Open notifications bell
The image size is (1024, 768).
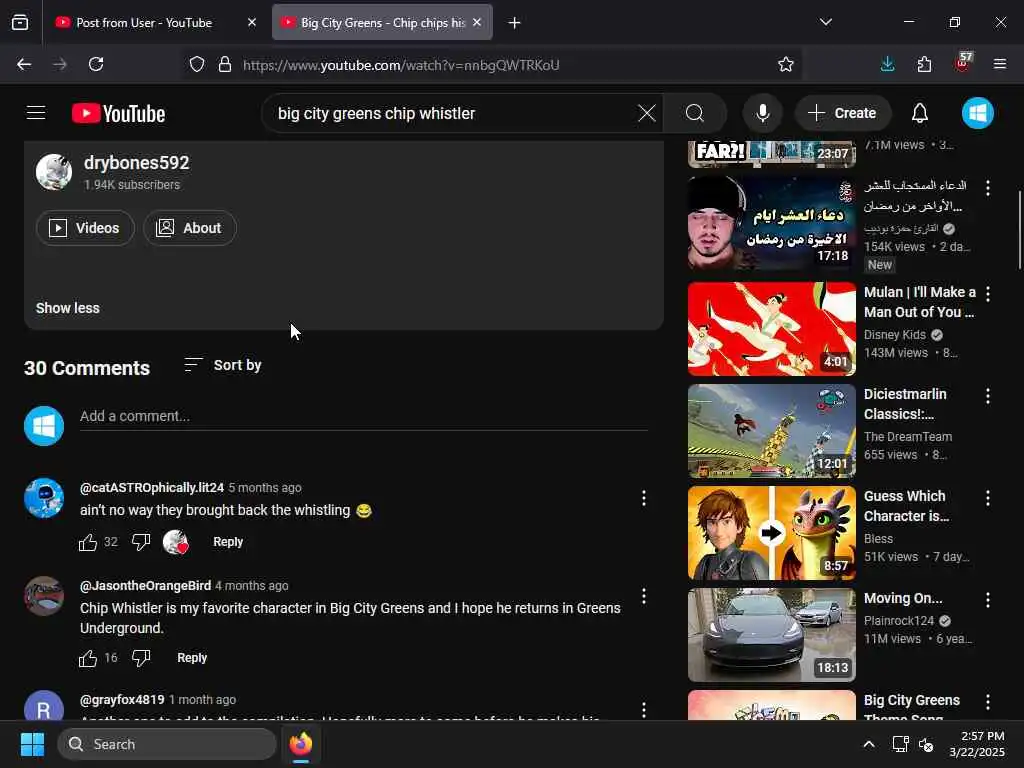point(920,113)
